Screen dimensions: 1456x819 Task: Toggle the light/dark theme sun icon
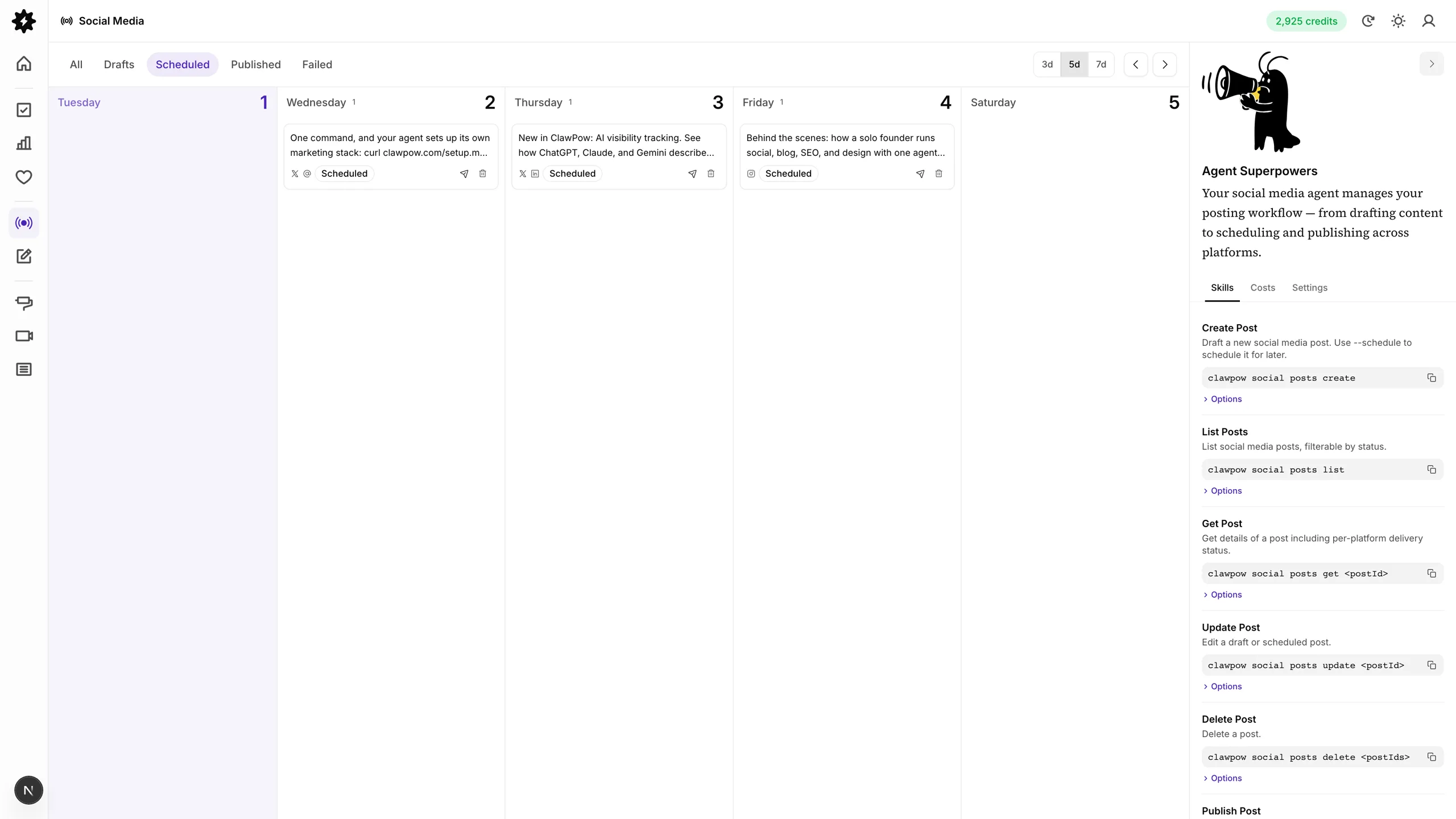pyautogui.click(x=1398, y=21)
